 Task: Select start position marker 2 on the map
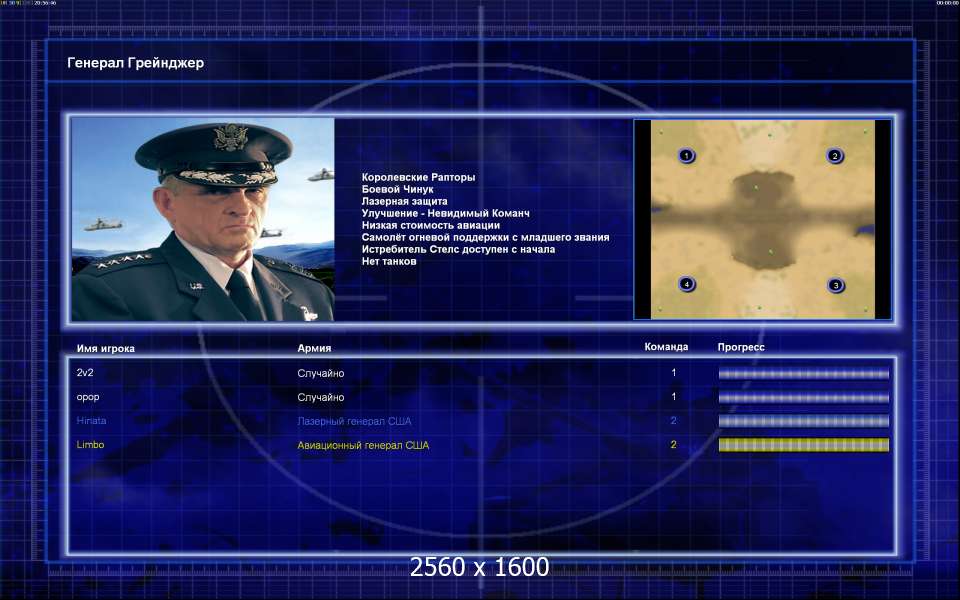click(x=834, y=156)
